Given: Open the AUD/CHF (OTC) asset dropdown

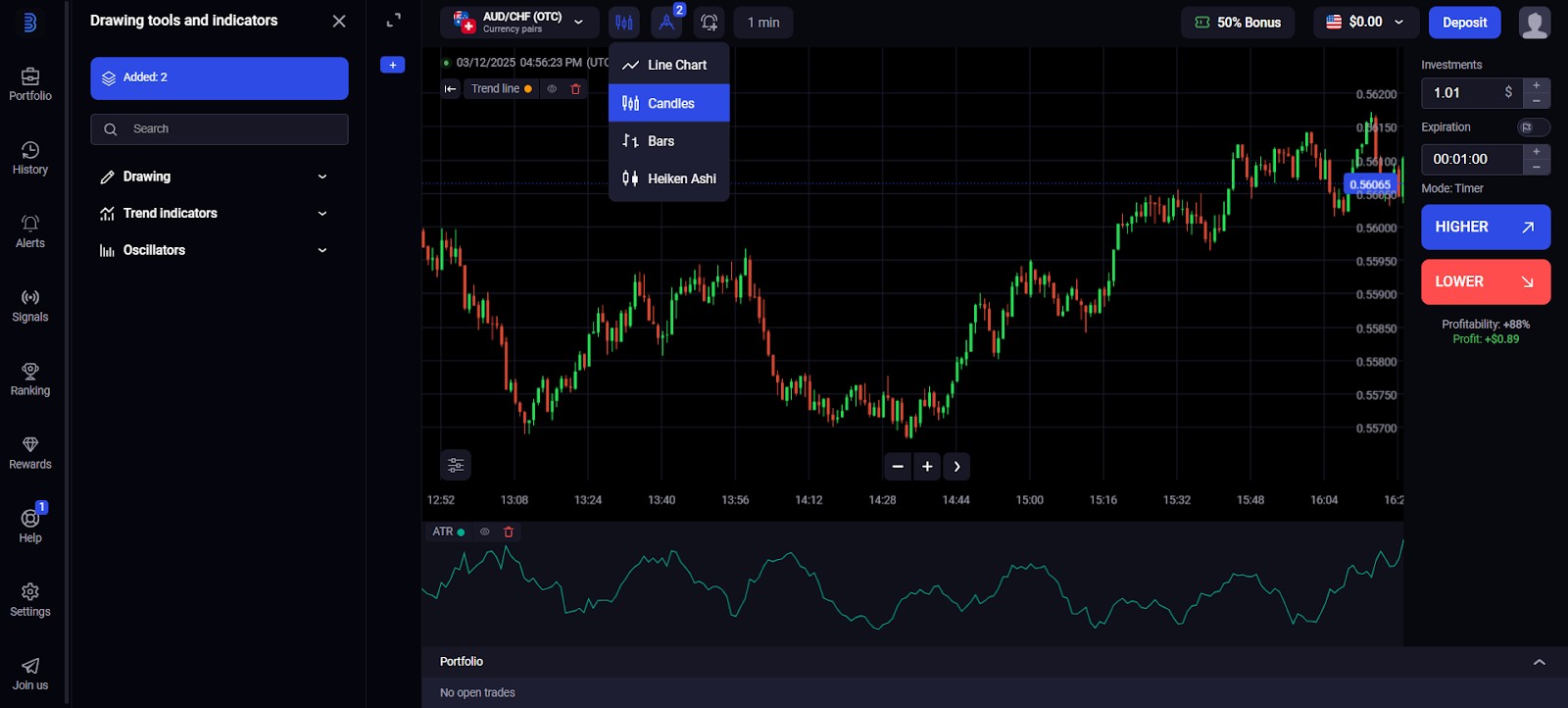Looking at the screenshot, I should coord(519,22).
